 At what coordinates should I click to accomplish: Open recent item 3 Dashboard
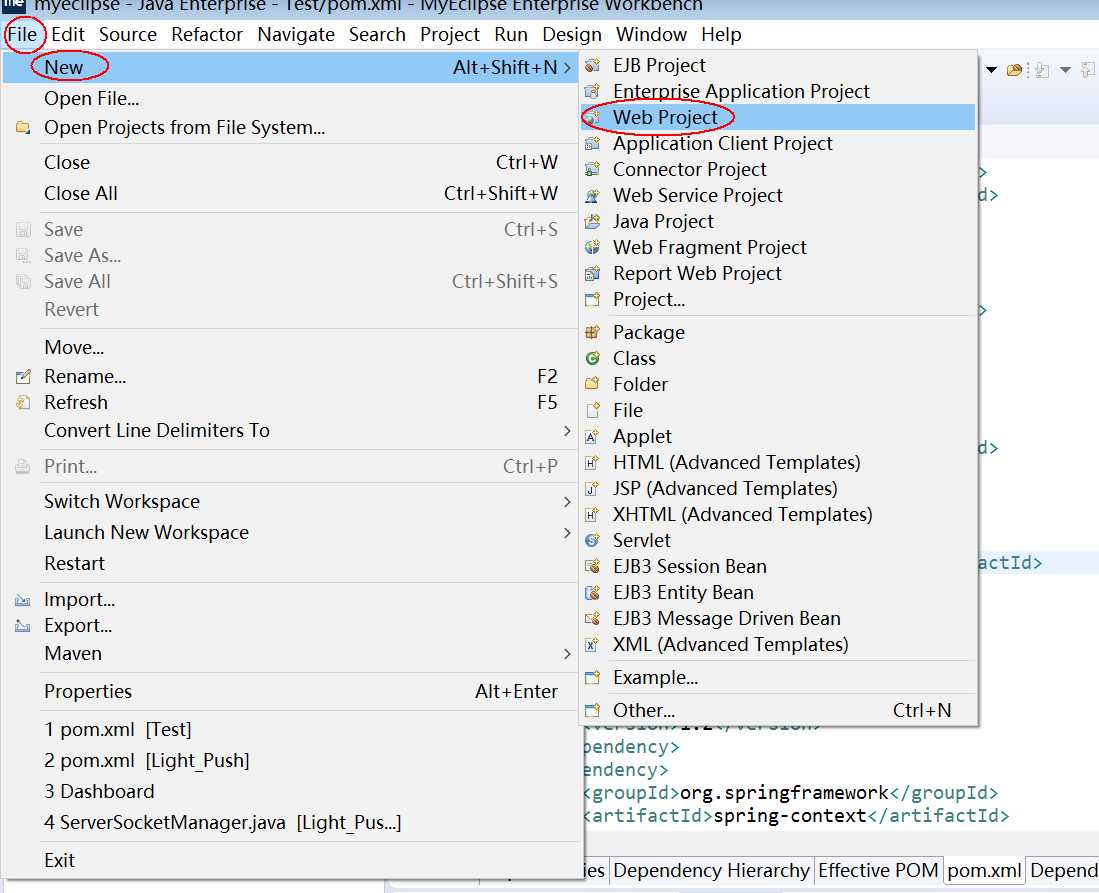[x=293, y=791]
